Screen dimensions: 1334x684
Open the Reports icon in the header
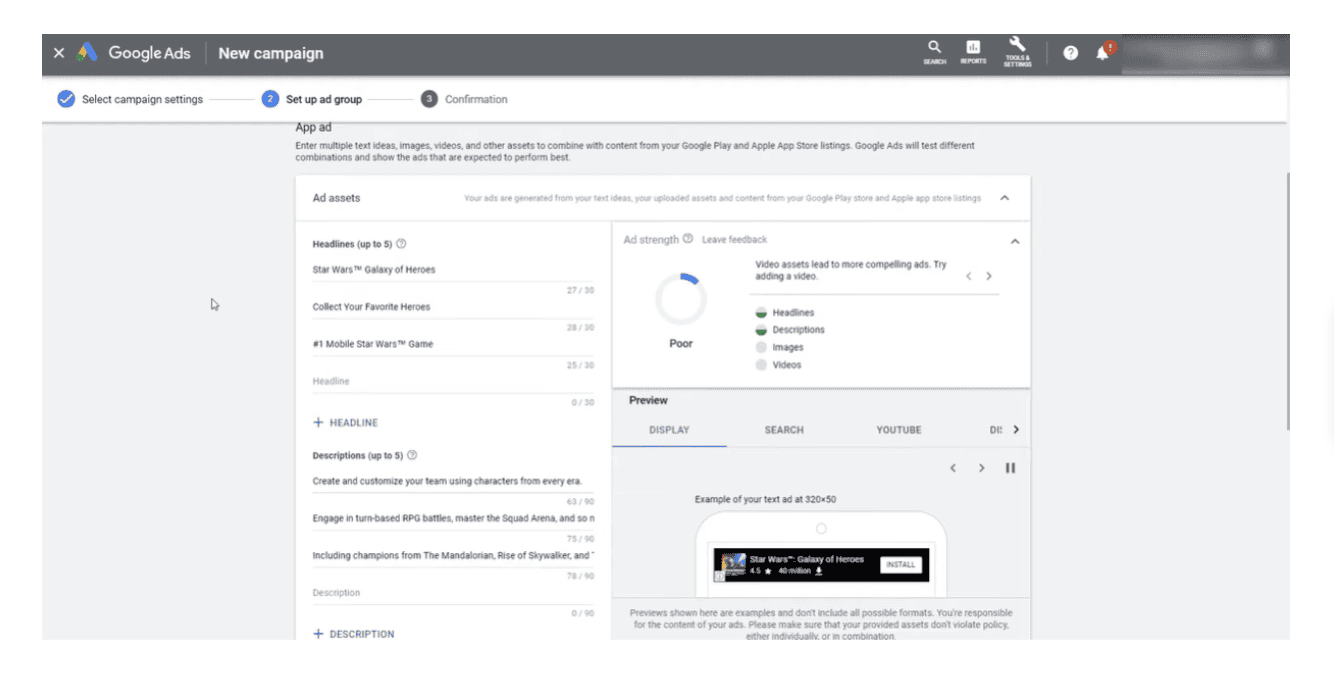click(973, 53)
